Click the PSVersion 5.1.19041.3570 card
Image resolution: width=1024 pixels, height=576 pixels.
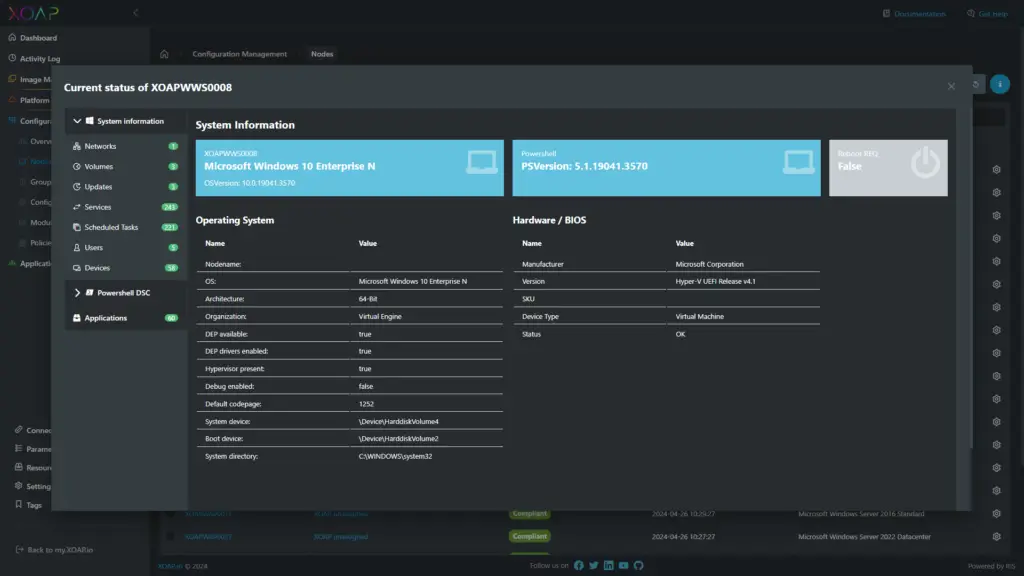(666, 168)
